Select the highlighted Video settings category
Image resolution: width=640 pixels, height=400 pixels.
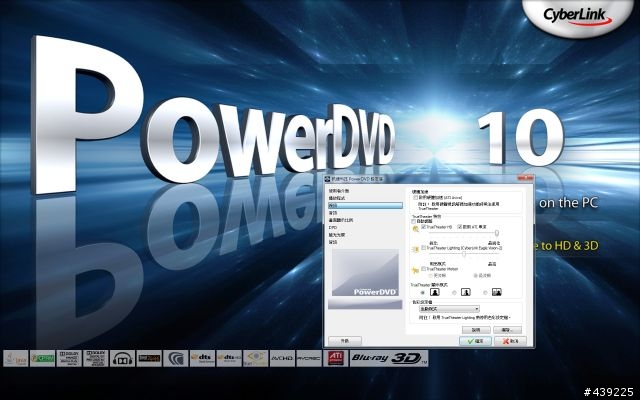pyautogui.click(x=365, y=205)
